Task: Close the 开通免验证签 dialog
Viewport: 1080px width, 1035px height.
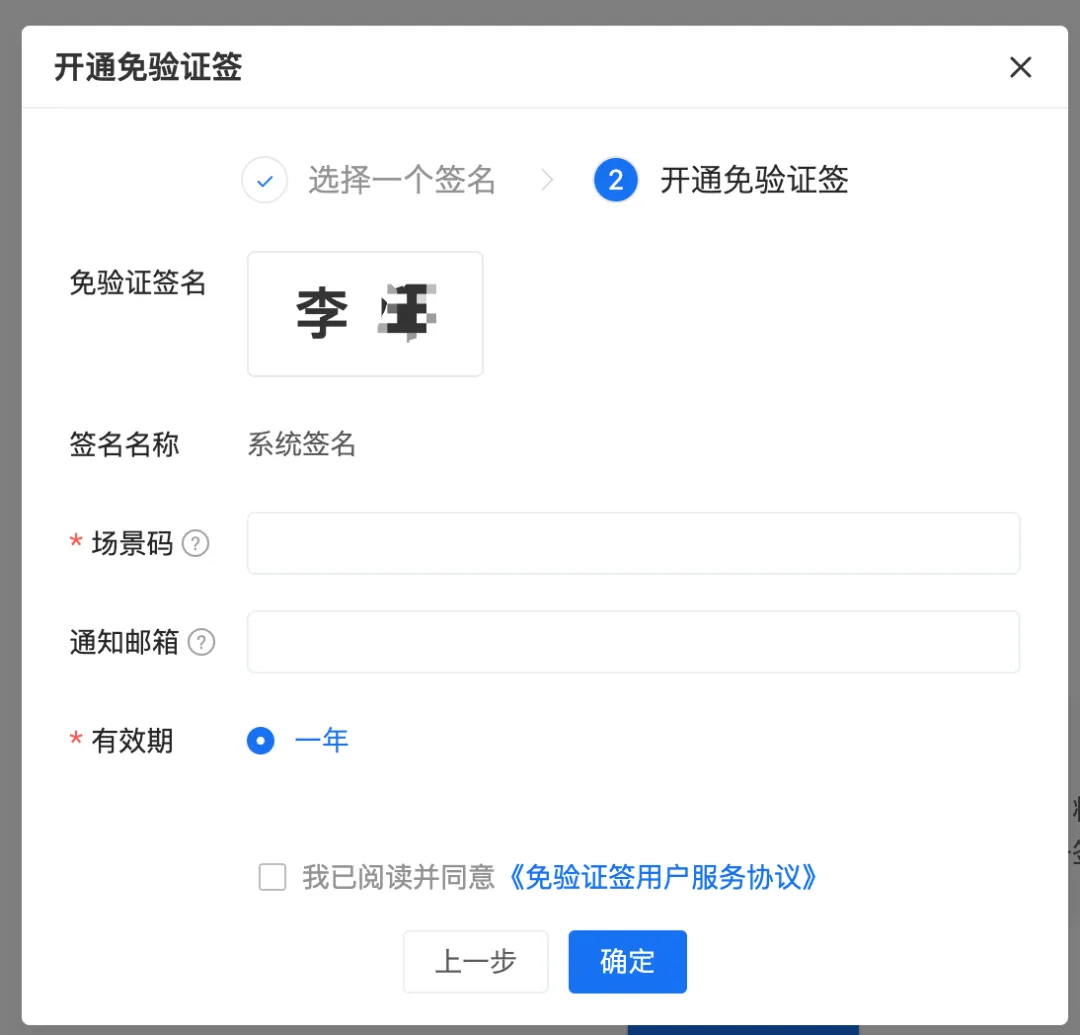Action: click(x=1020, y=68)
